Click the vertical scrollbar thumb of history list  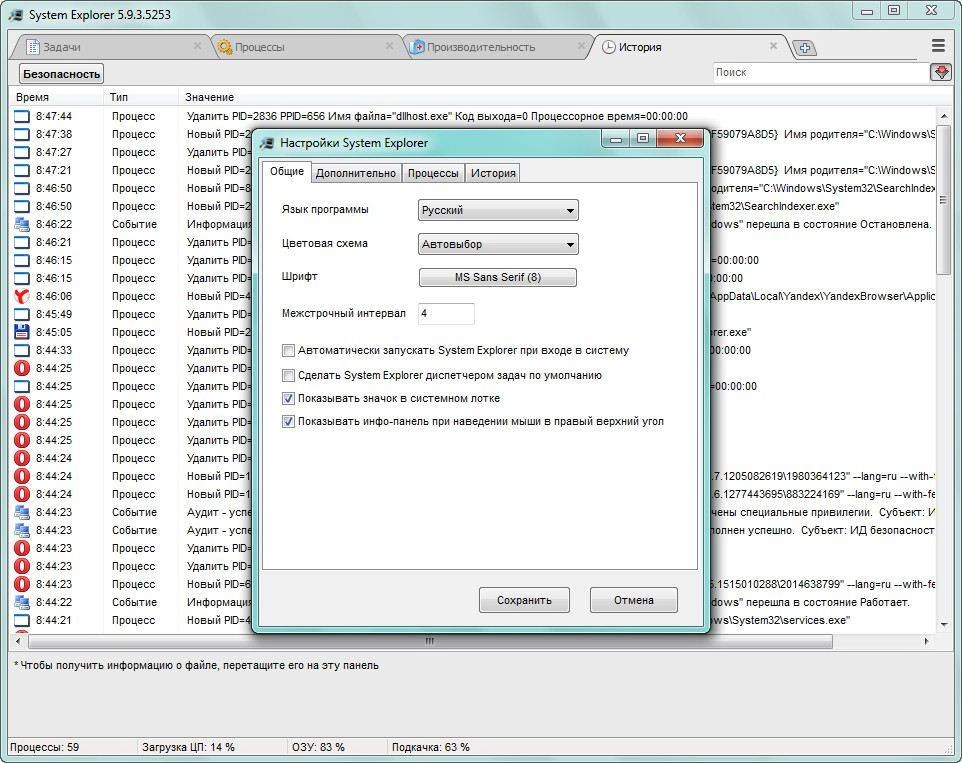click(x=943, y=200)
